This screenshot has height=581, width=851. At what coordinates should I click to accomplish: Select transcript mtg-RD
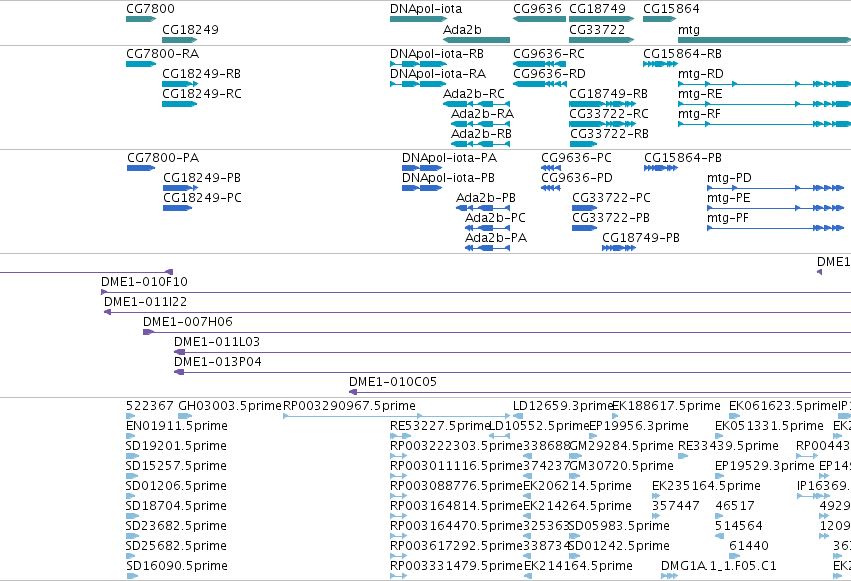pos(701,74)
